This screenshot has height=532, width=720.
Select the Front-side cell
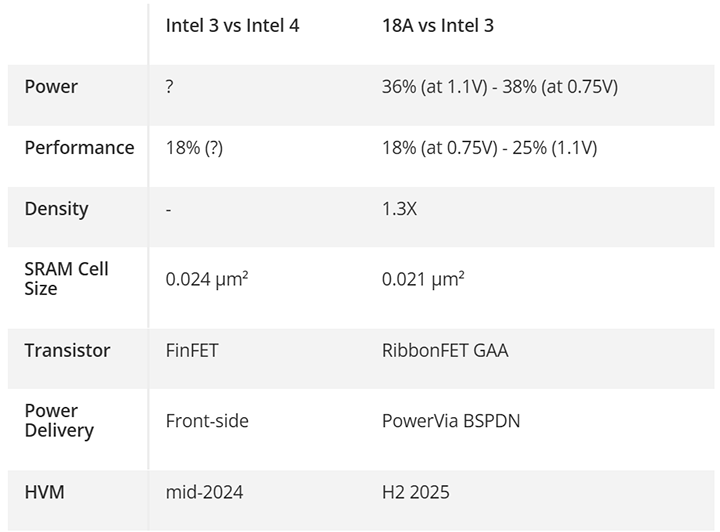[207, 421]
